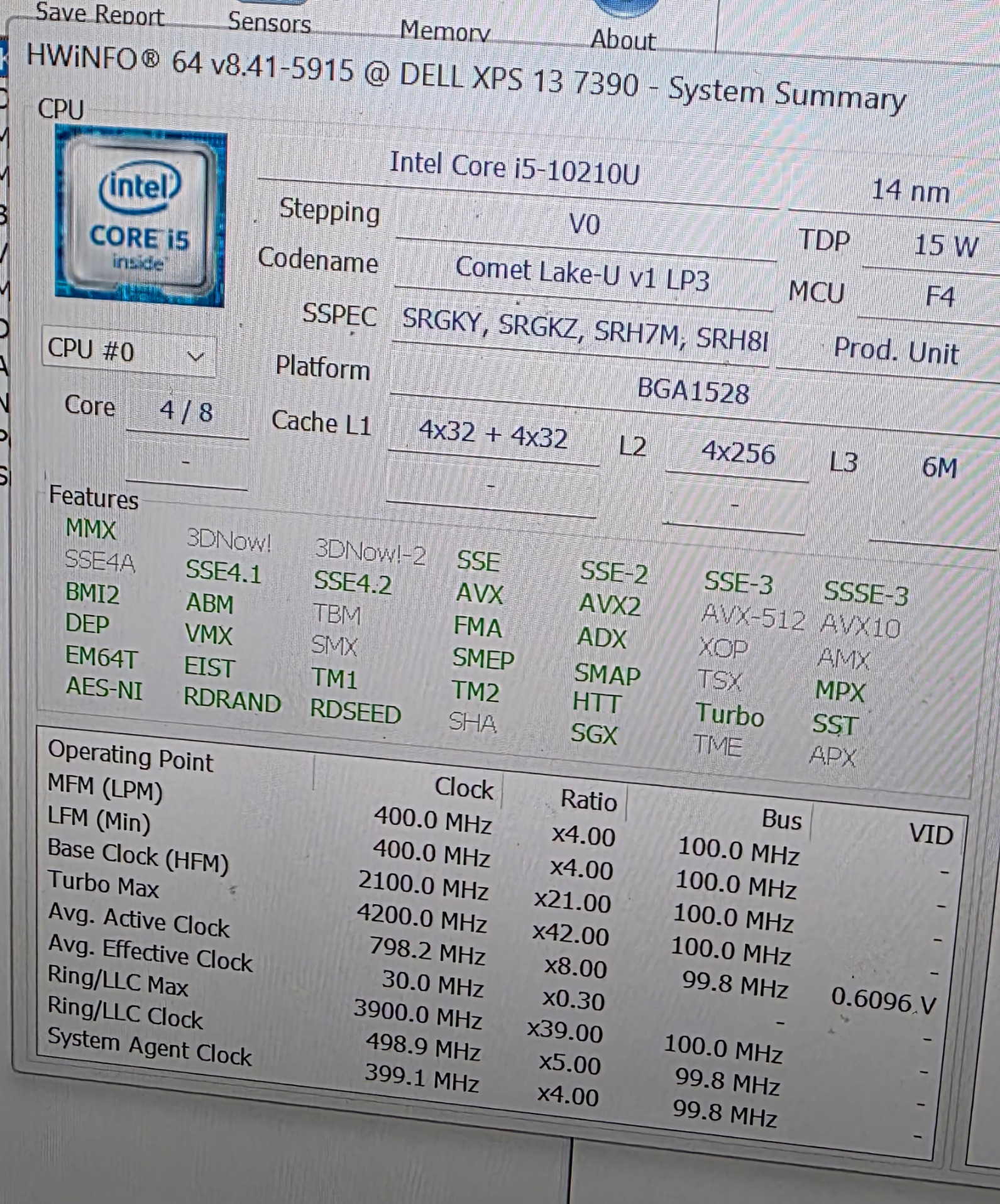Select the SST feature label
This screenshot has width=1000, height=1204.
(x=834, y=725)
